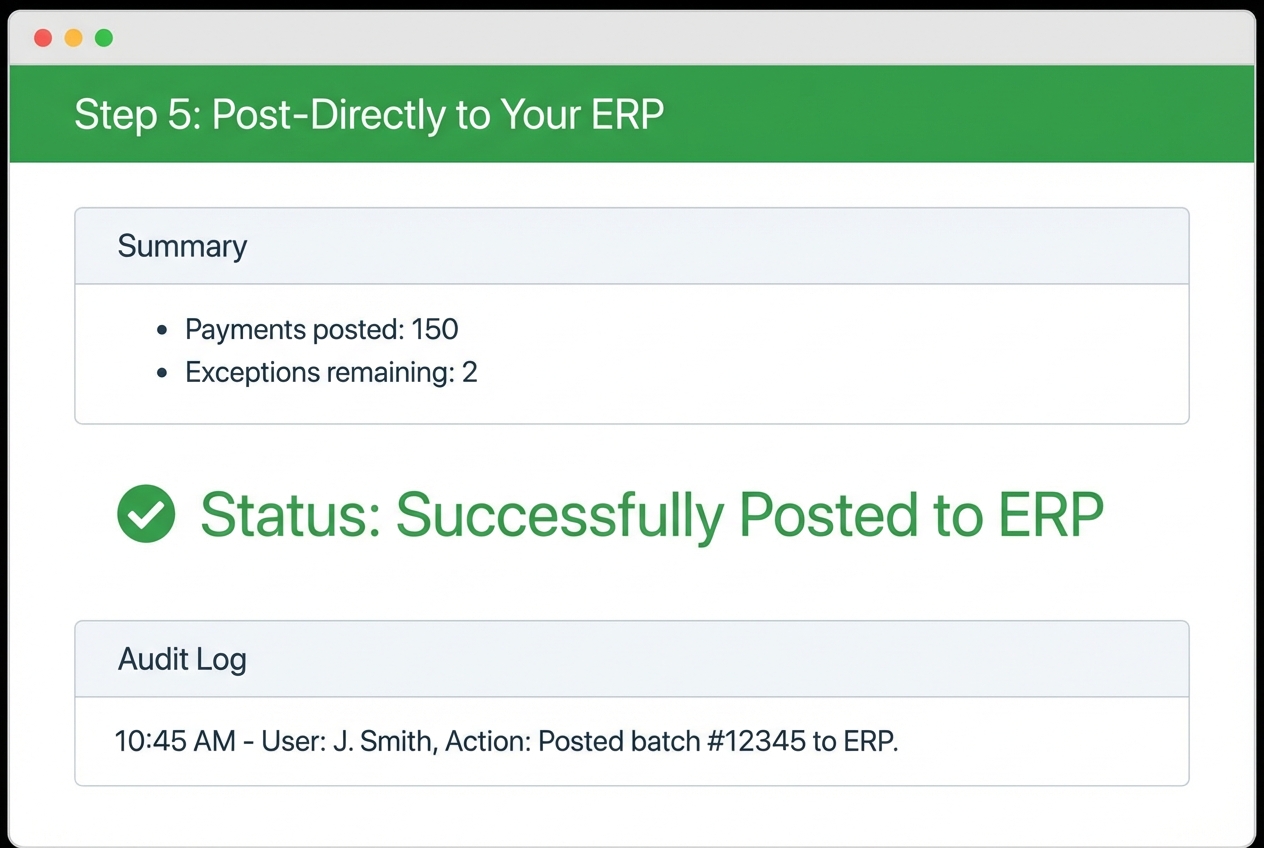Click the green window icon button
Viewport: 1264px width, 848px height.
(103, 37)
